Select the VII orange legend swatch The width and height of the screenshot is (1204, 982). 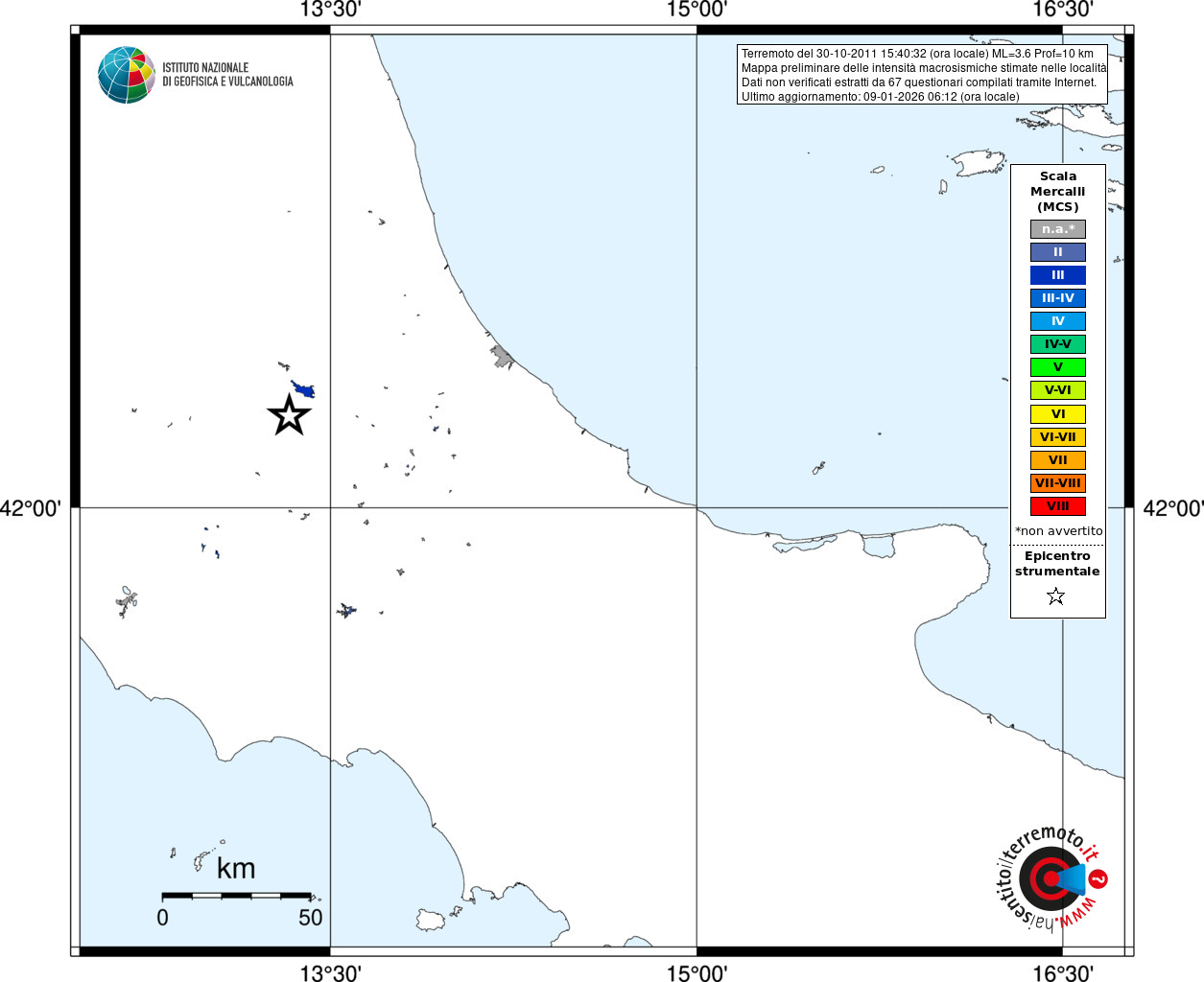(1058, 460)
